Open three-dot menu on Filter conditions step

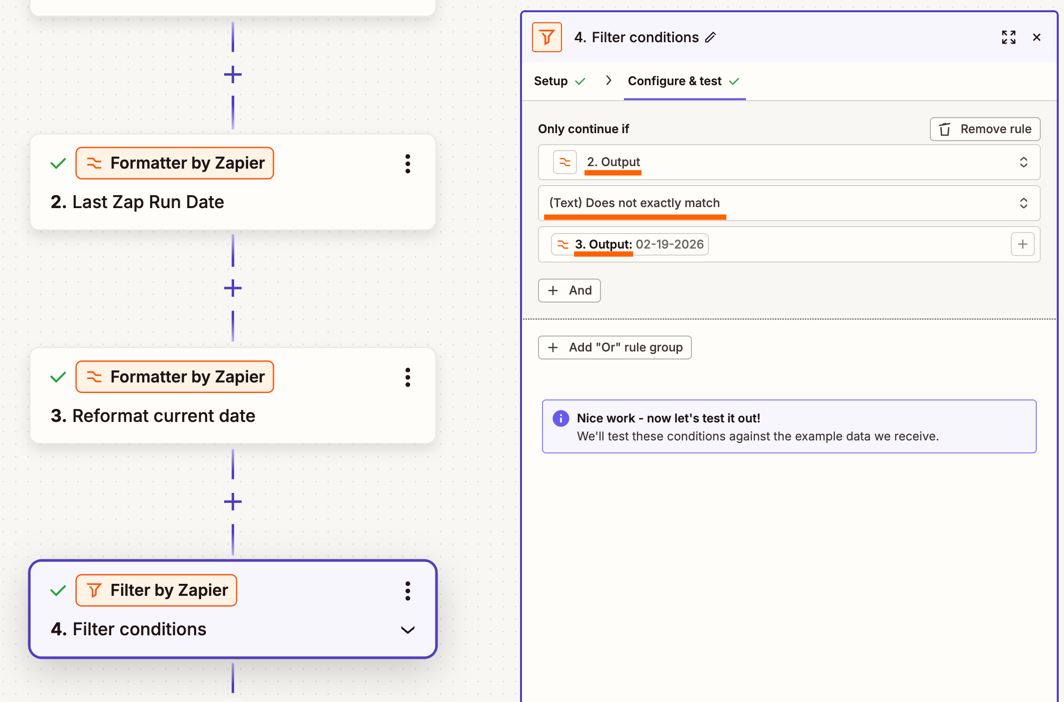[x=407, y=591]
